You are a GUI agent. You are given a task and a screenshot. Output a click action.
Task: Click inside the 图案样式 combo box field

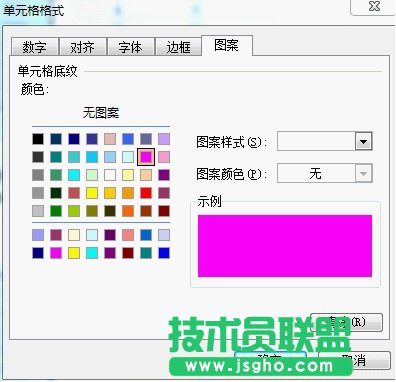(316, 141)
